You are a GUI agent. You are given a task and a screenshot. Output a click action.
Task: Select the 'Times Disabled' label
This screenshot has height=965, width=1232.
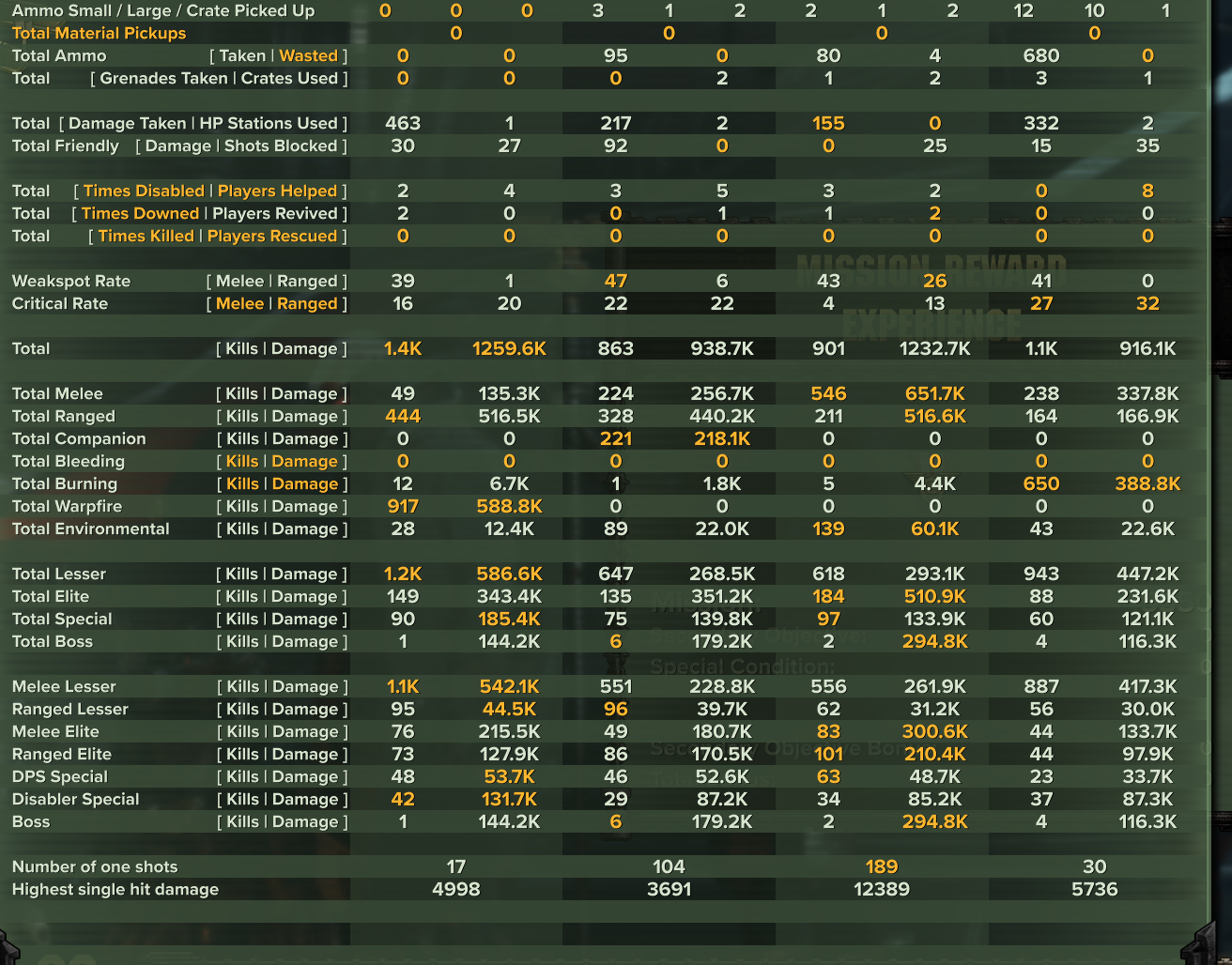point(144,191)
